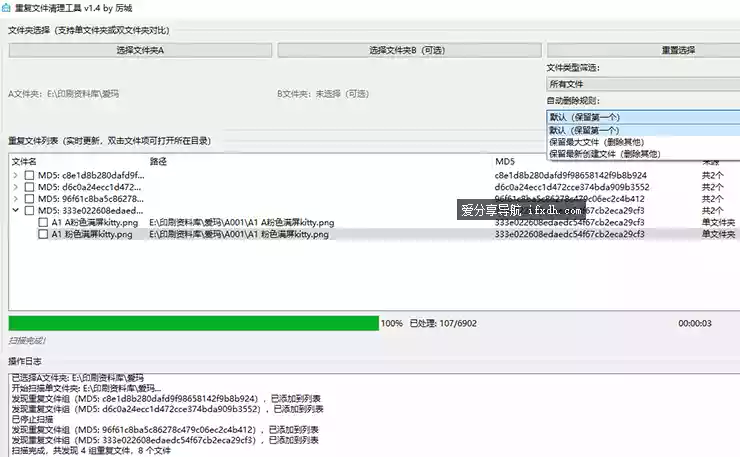The width and height of the screenshot is (740, 457).
Task: Tick the checkbox of A1 粉色满屏kitty.png
Action: (43, 235)
